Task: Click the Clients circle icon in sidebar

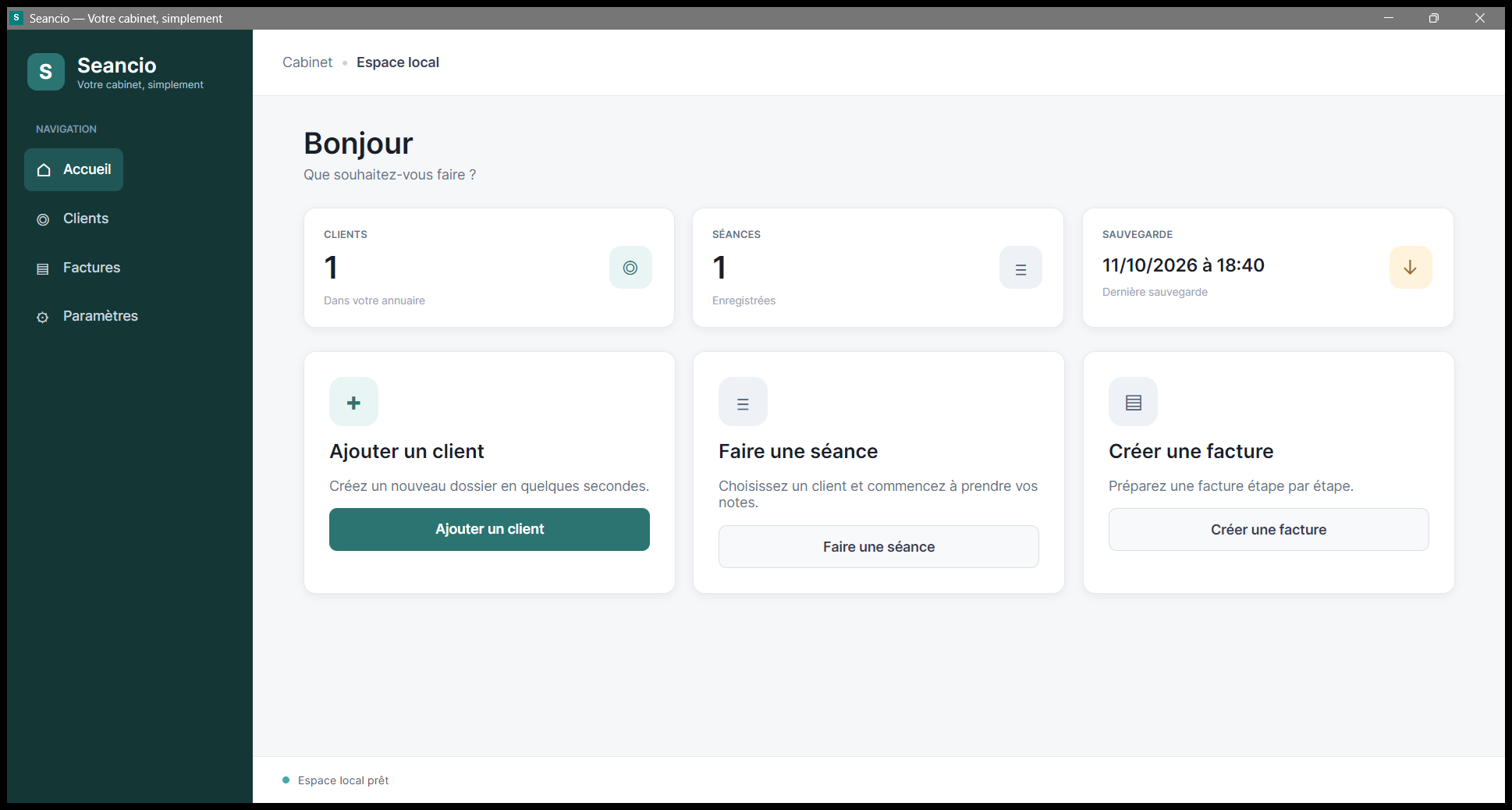Action: 43,219
